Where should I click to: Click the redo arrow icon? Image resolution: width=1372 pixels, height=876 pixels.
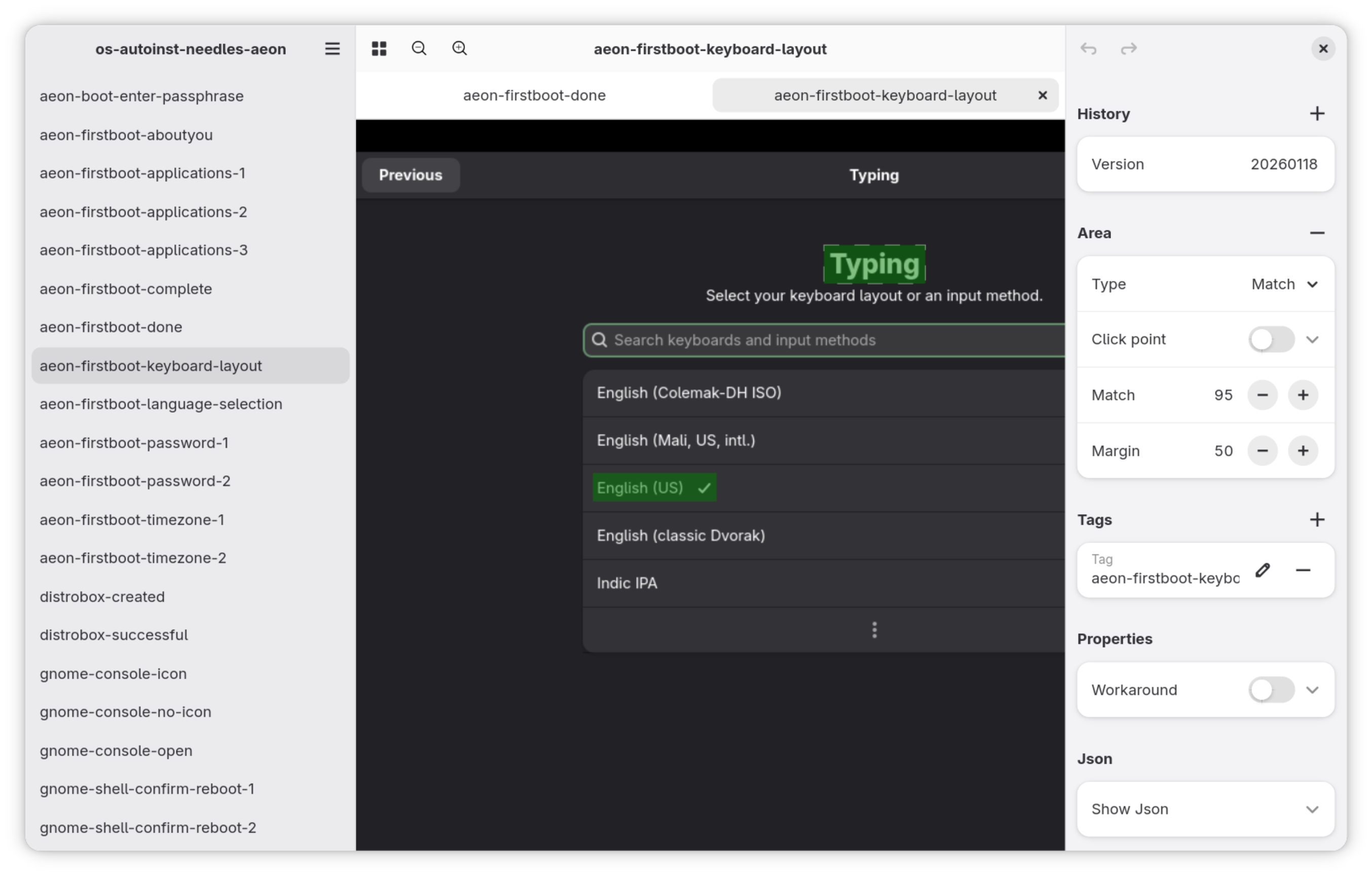[x=1129, y=49]
